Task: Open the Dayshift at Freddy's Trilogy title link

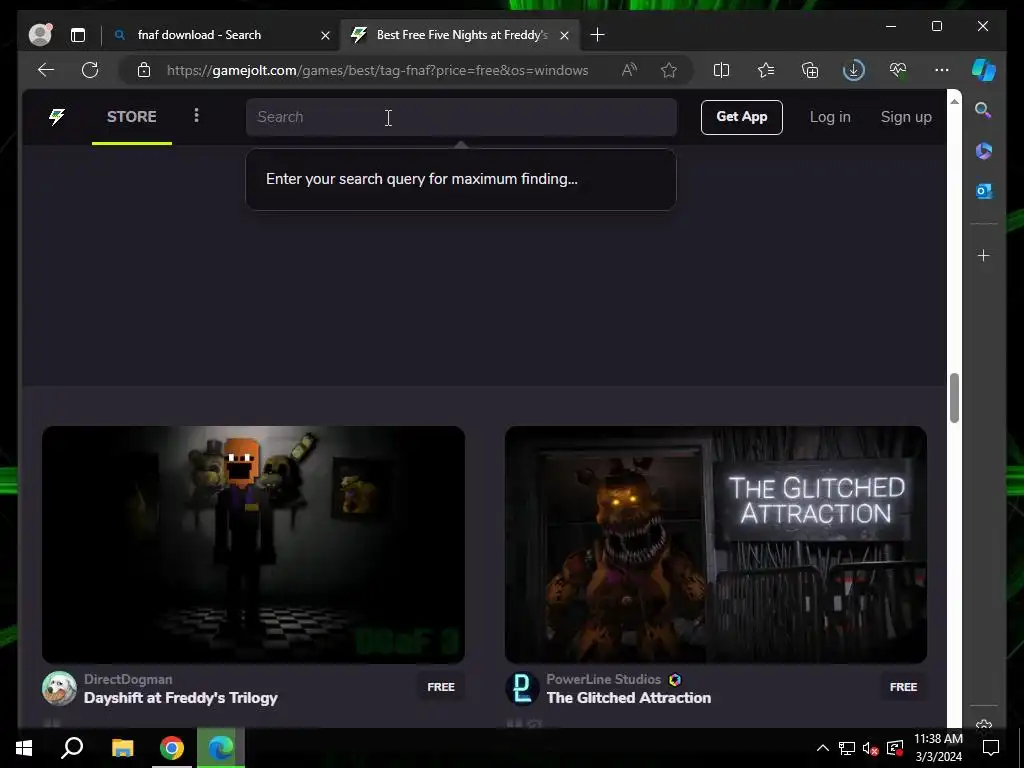Action: 181,697
